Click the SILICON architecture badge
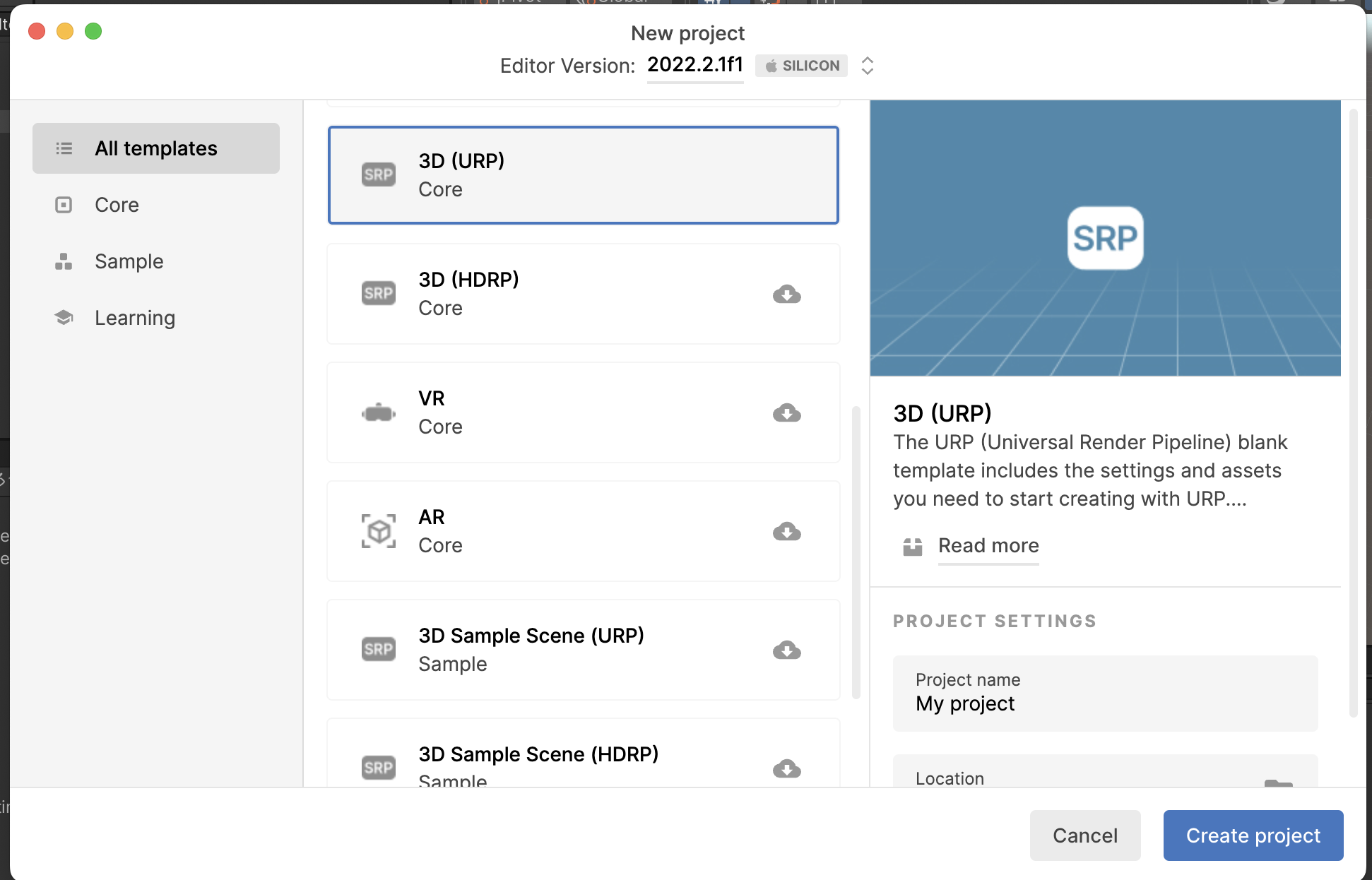Screen dimensions: 1372x880 [801, 66]
